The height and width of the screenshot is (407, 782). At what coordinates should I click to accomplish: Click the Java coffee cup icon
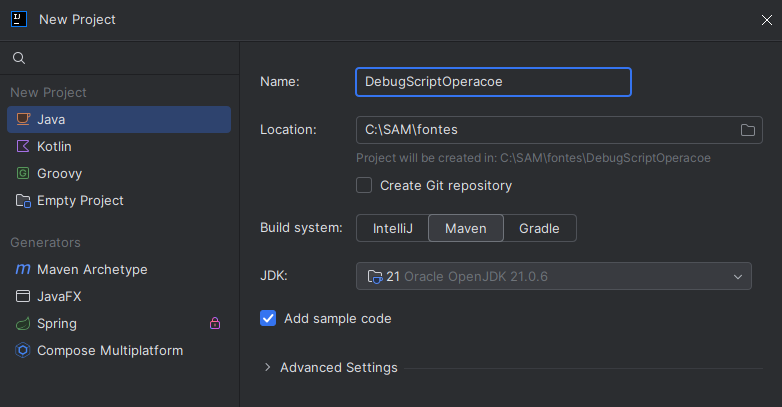23,119
